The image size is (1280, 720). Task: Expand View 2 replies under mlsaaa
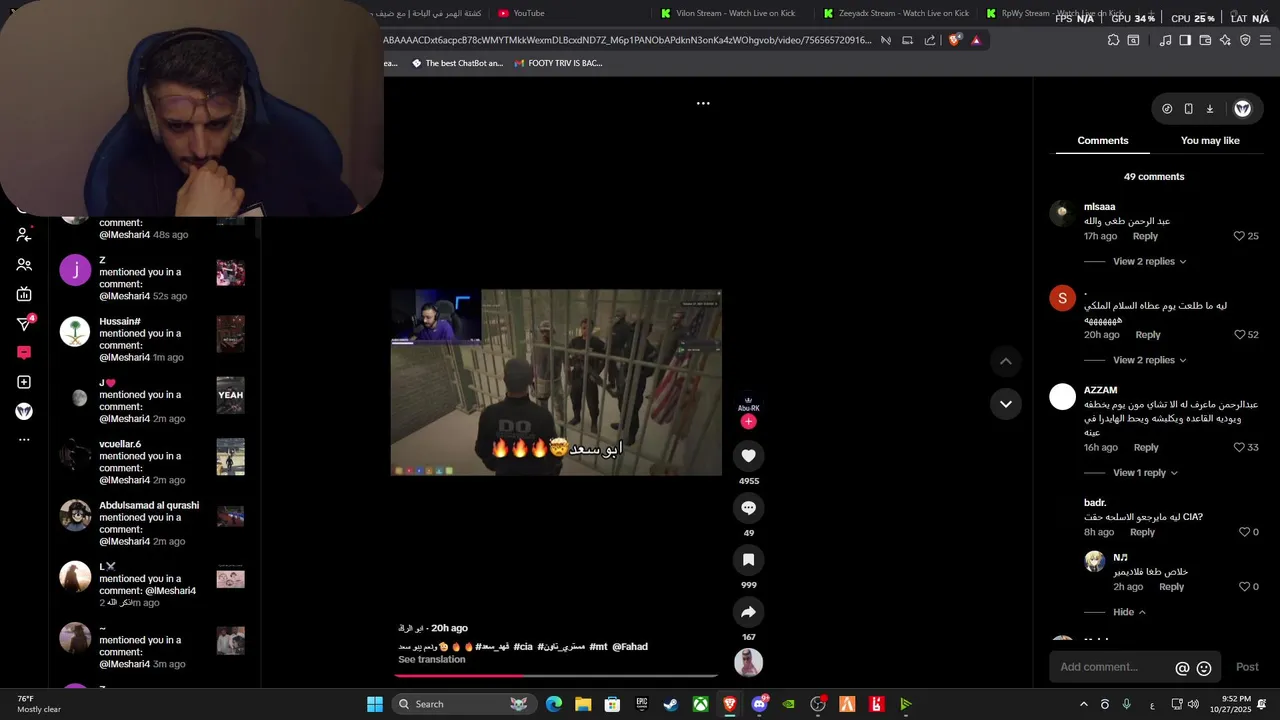[x=1149, y=262]
